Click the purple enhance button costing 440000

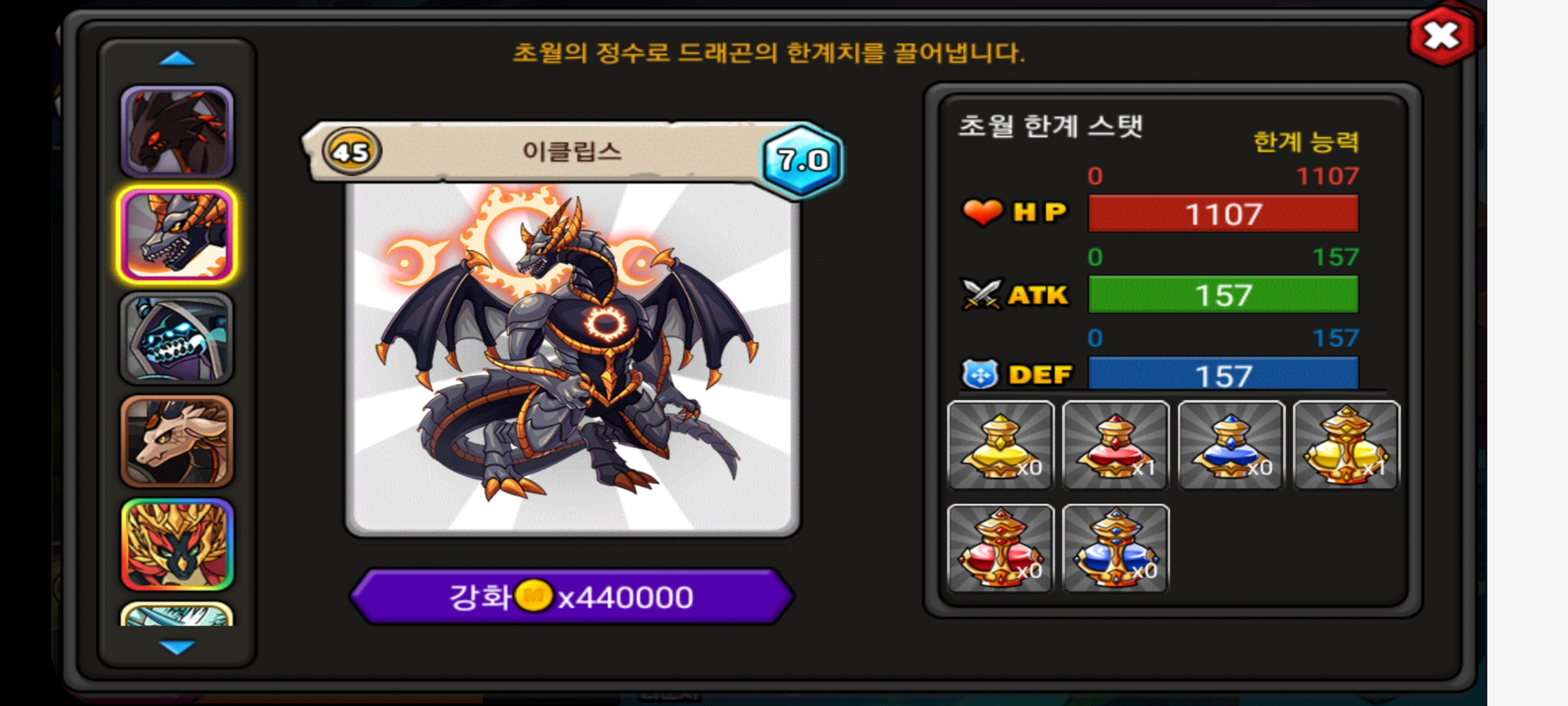572,596
